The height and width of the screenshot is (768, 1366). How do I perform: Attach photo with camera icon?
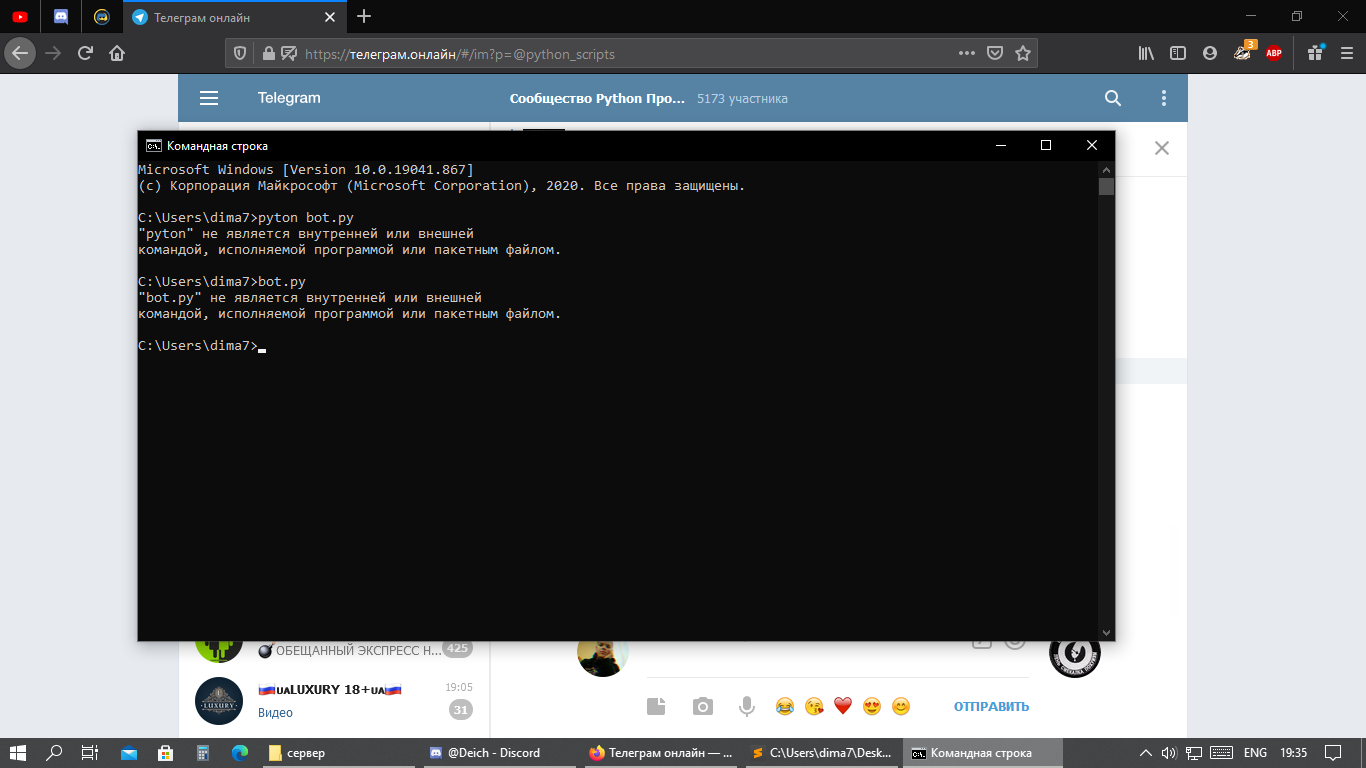(703, 707)
